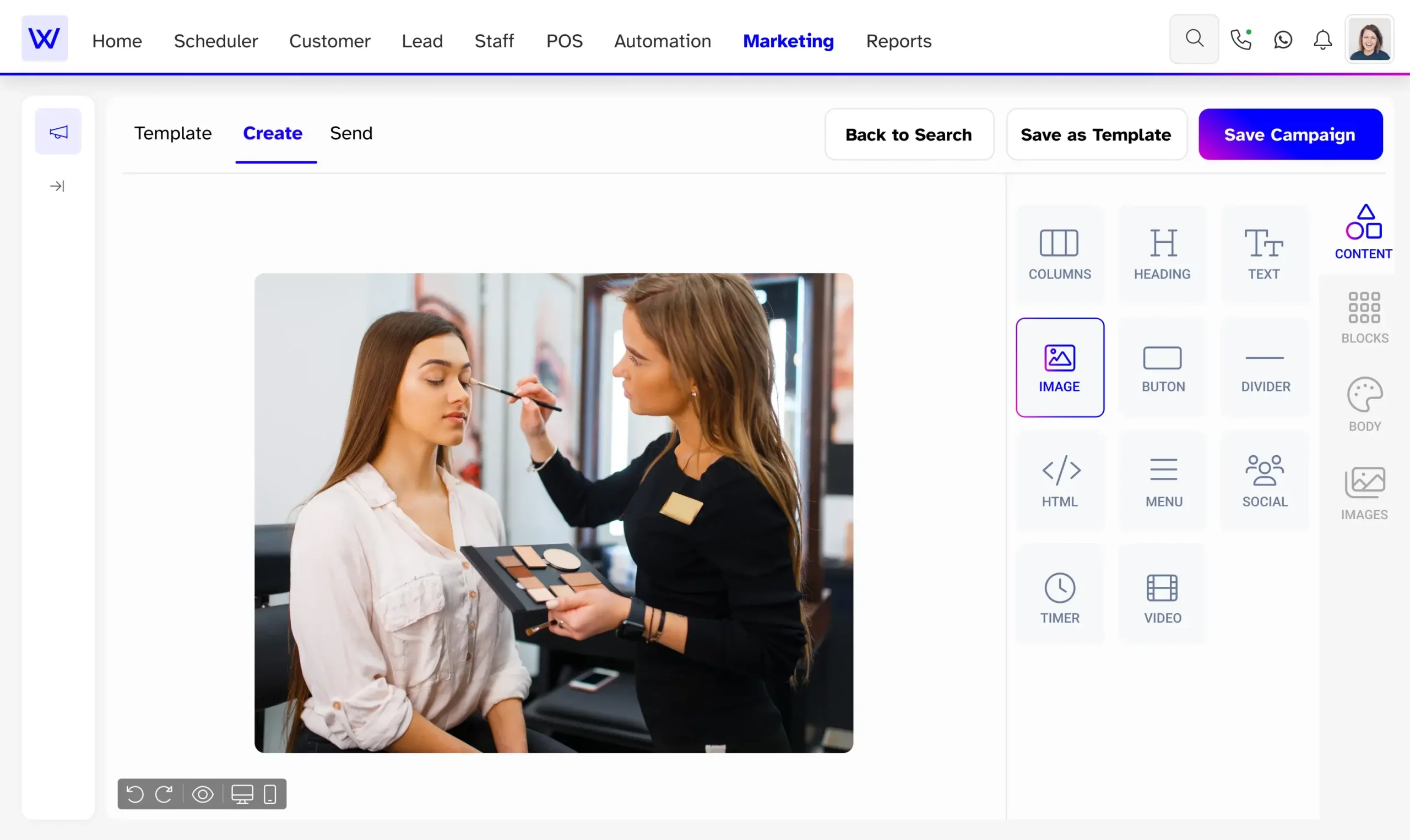Insert a Video content block

pos(1162,597)
